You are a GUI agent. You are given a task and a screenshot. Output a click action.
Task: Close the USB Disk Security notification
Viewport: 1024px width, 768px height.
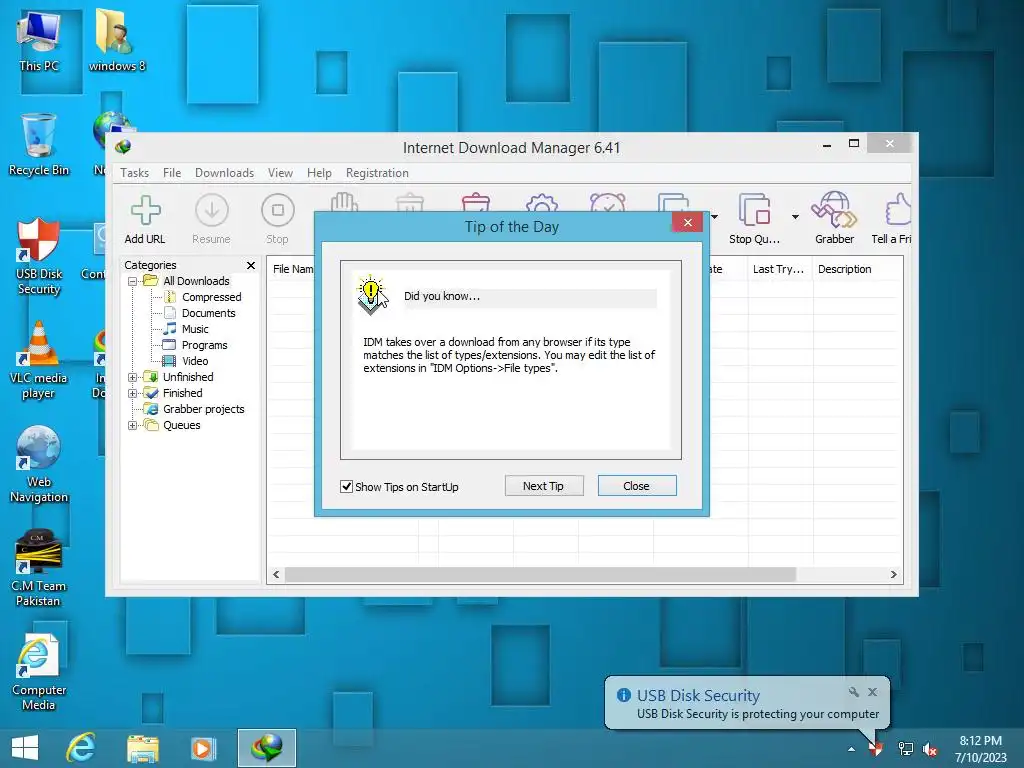click(x=872, y=692)
